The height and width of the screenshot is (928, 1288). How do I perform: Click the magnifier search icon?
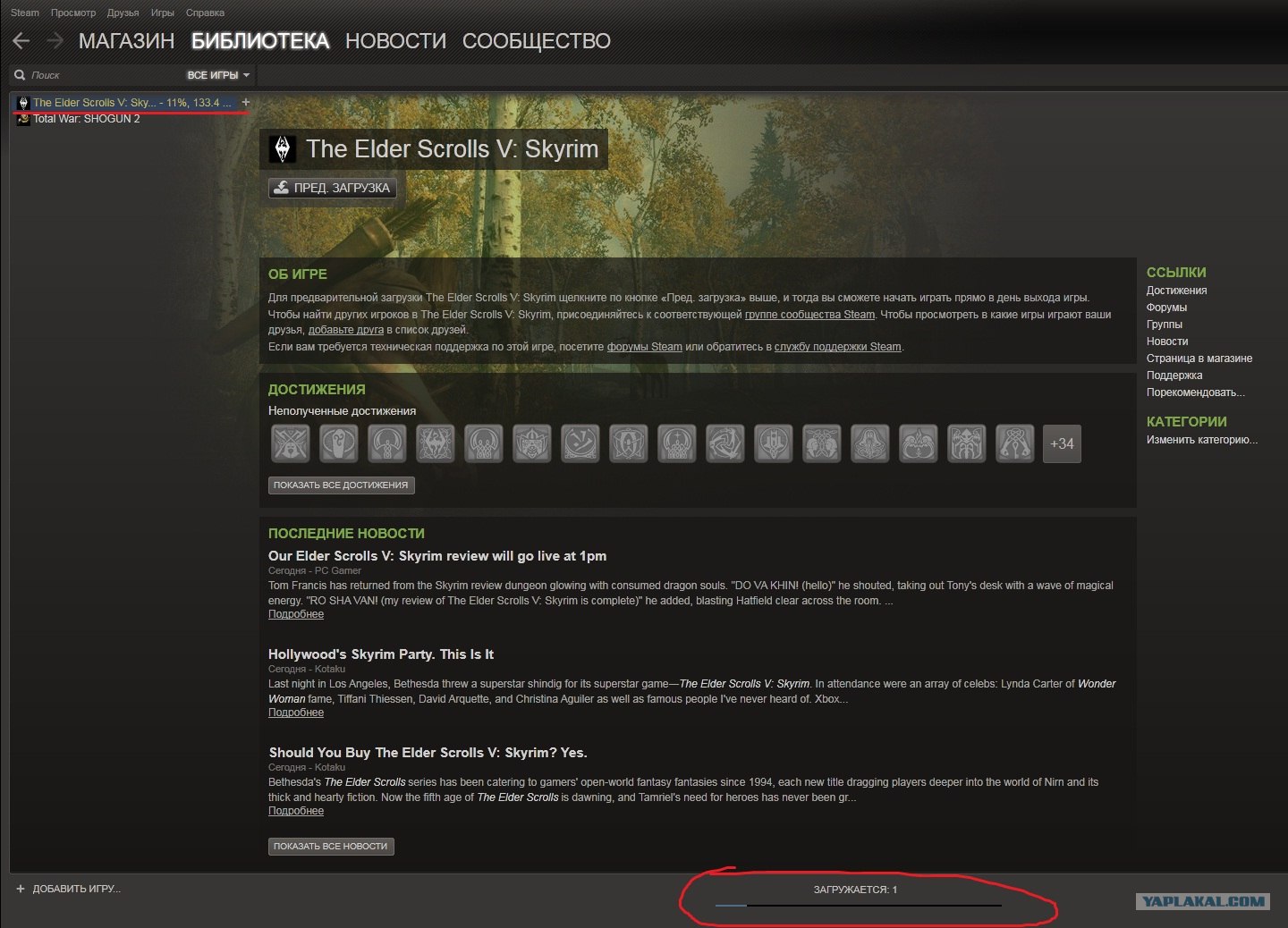point(20,75)
